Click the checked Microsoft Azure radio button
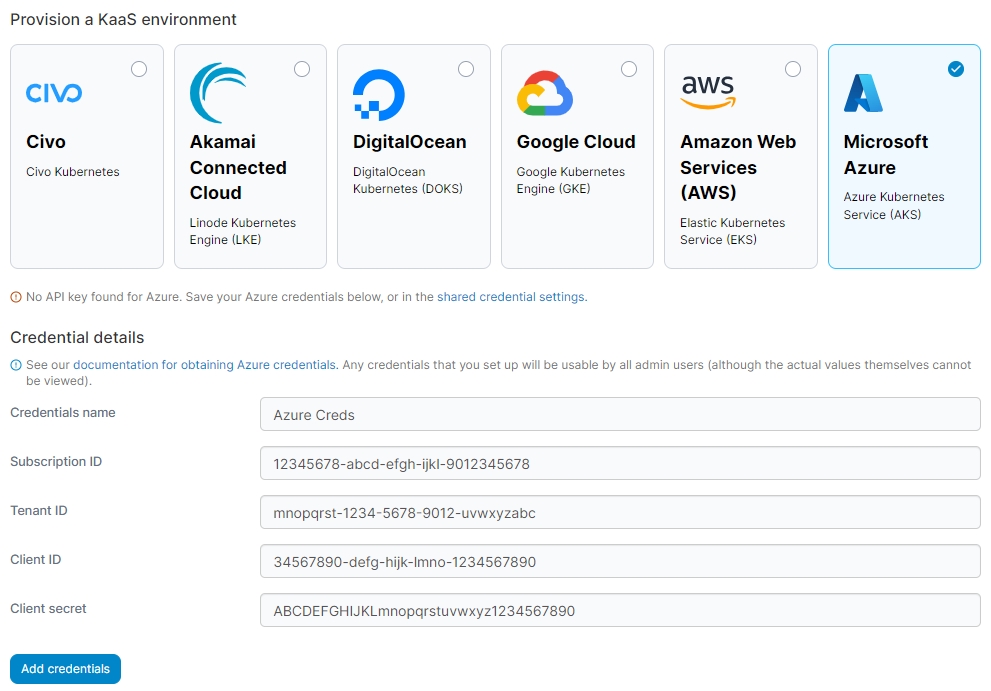 point(956,69)
